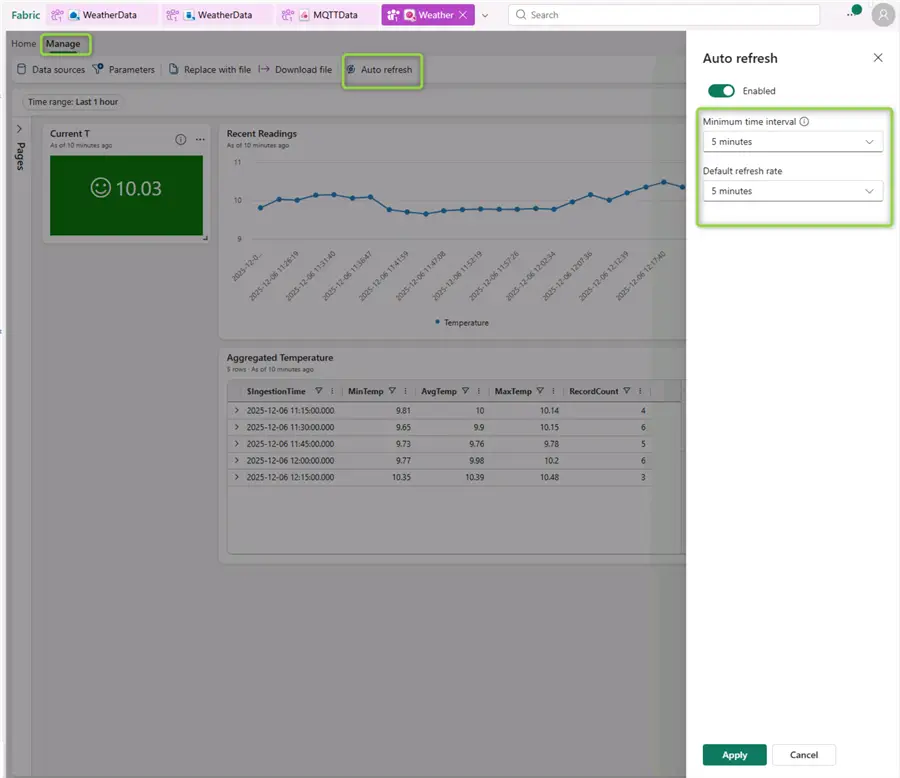Click the Replace with file icon
Viewport: 900px width, 778px height.
(173, 69)
